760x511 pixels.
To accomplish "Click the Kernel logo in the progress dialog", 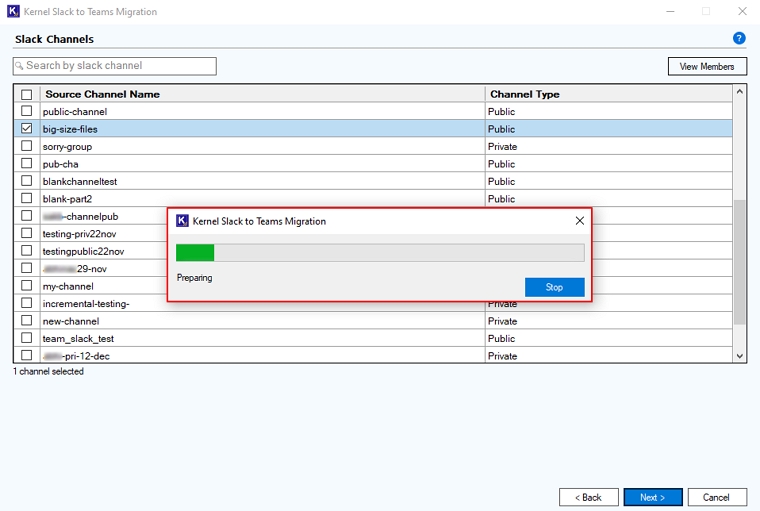I will [182, 221].
